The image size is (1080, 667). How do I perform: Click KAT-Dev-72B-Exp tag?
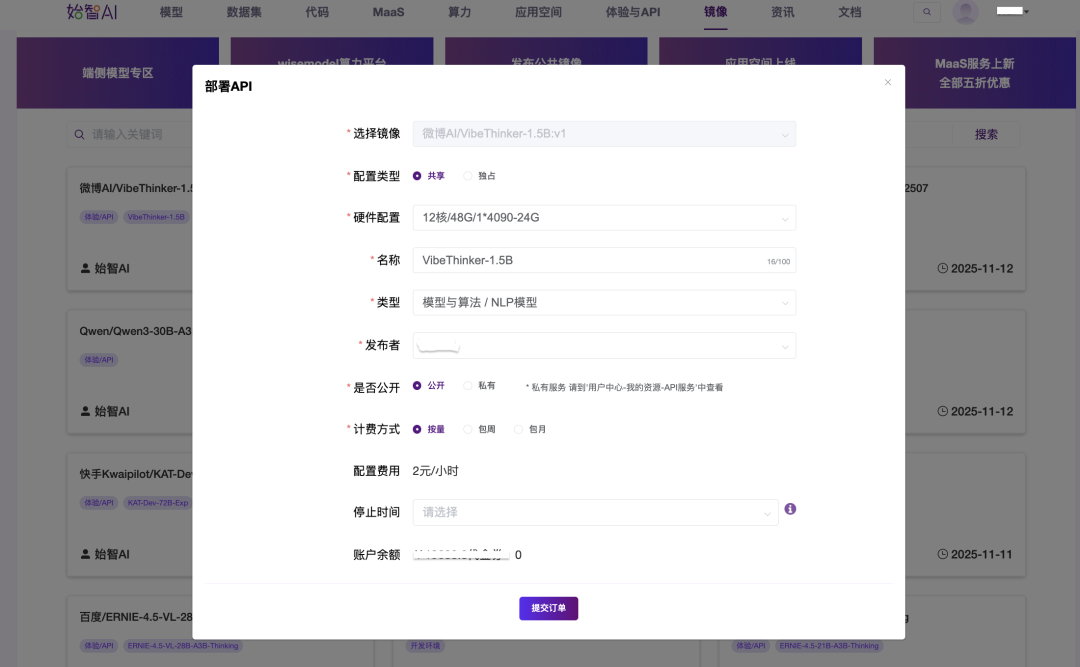(x=158, y=503)
